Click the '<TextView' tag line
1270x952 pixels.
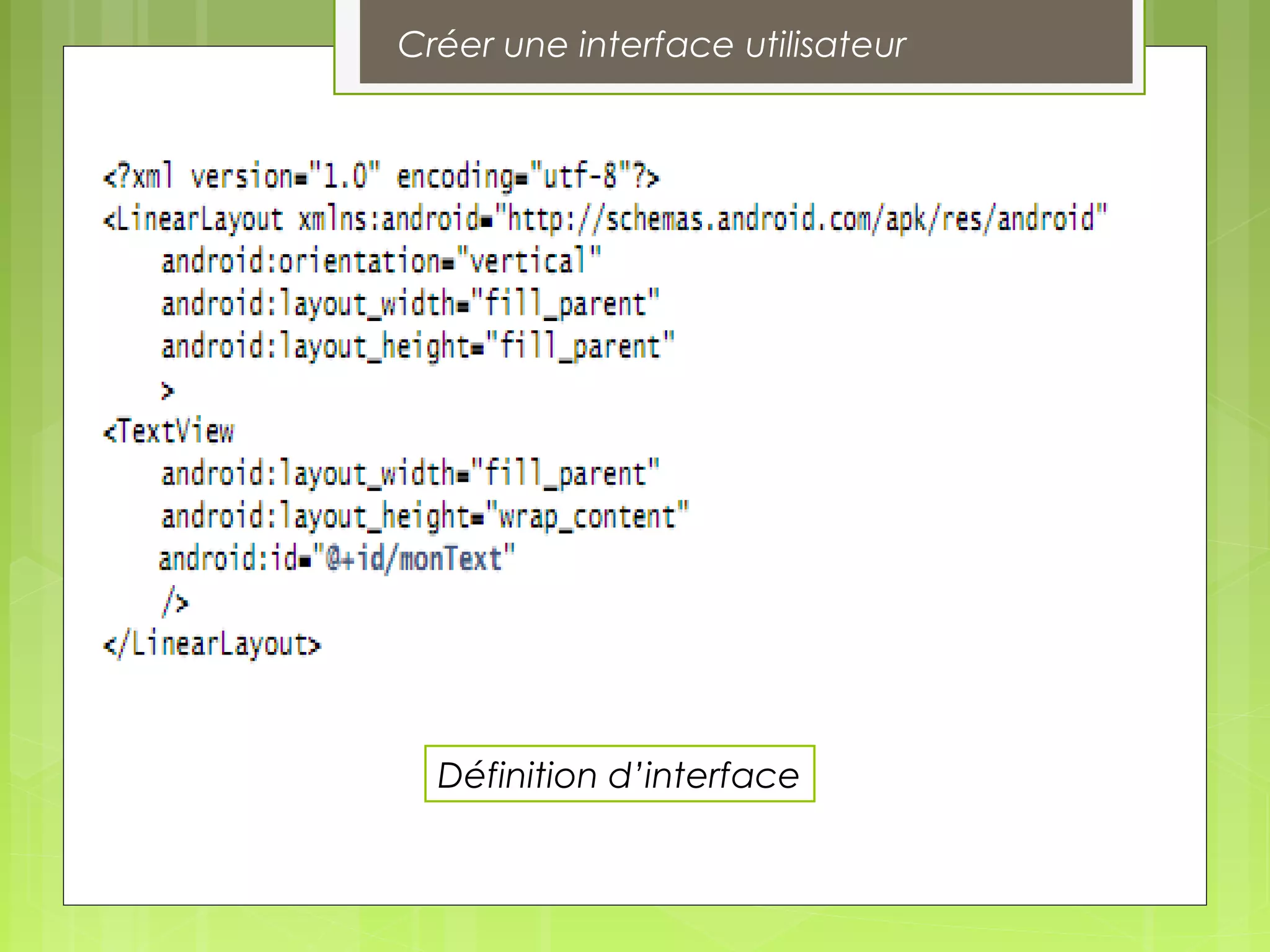pyautogui.click(x=169, y=431)
